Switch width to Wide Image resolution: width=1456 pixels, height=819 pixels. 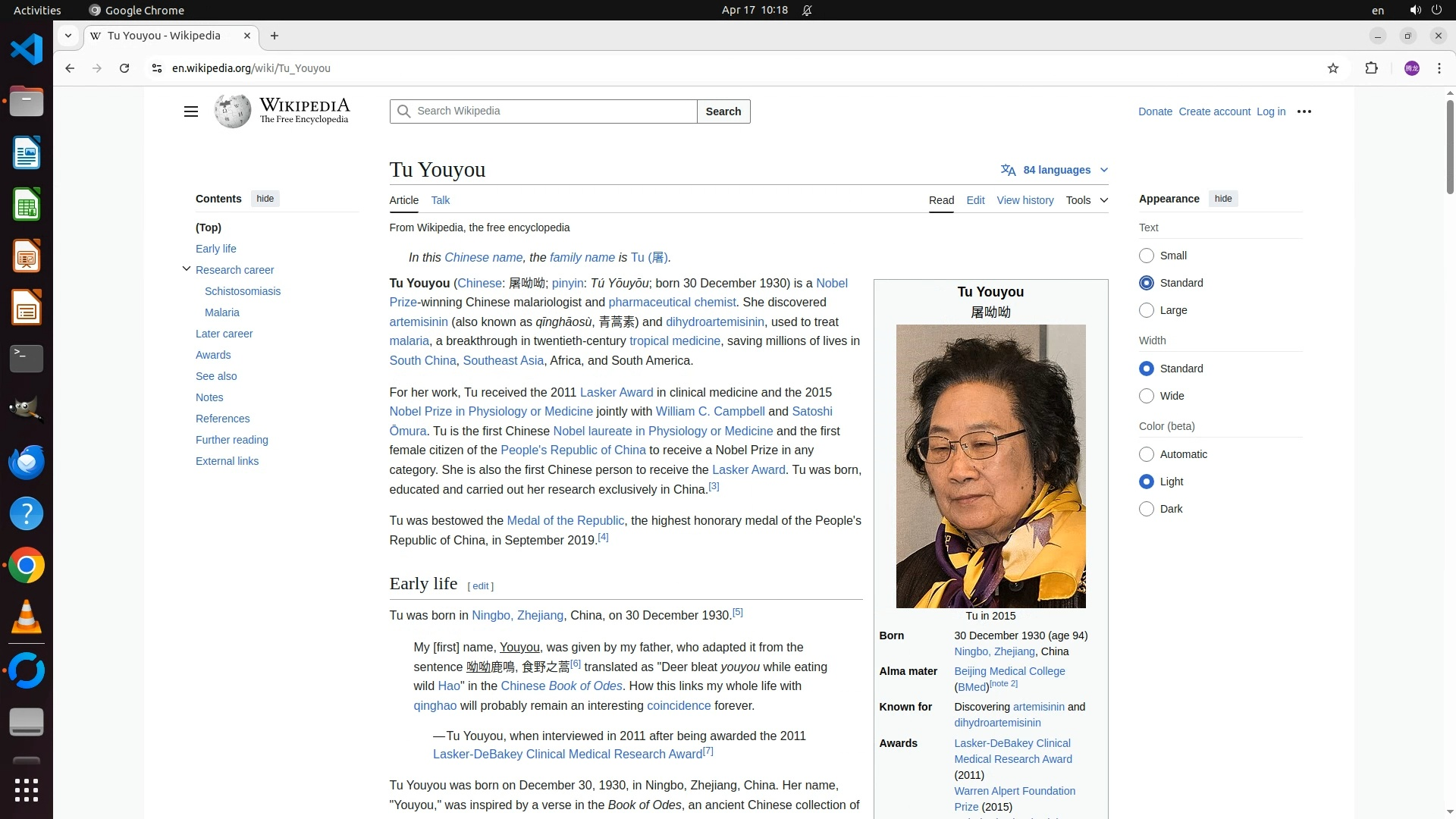pyautogui.click(x=1147, y=396)
